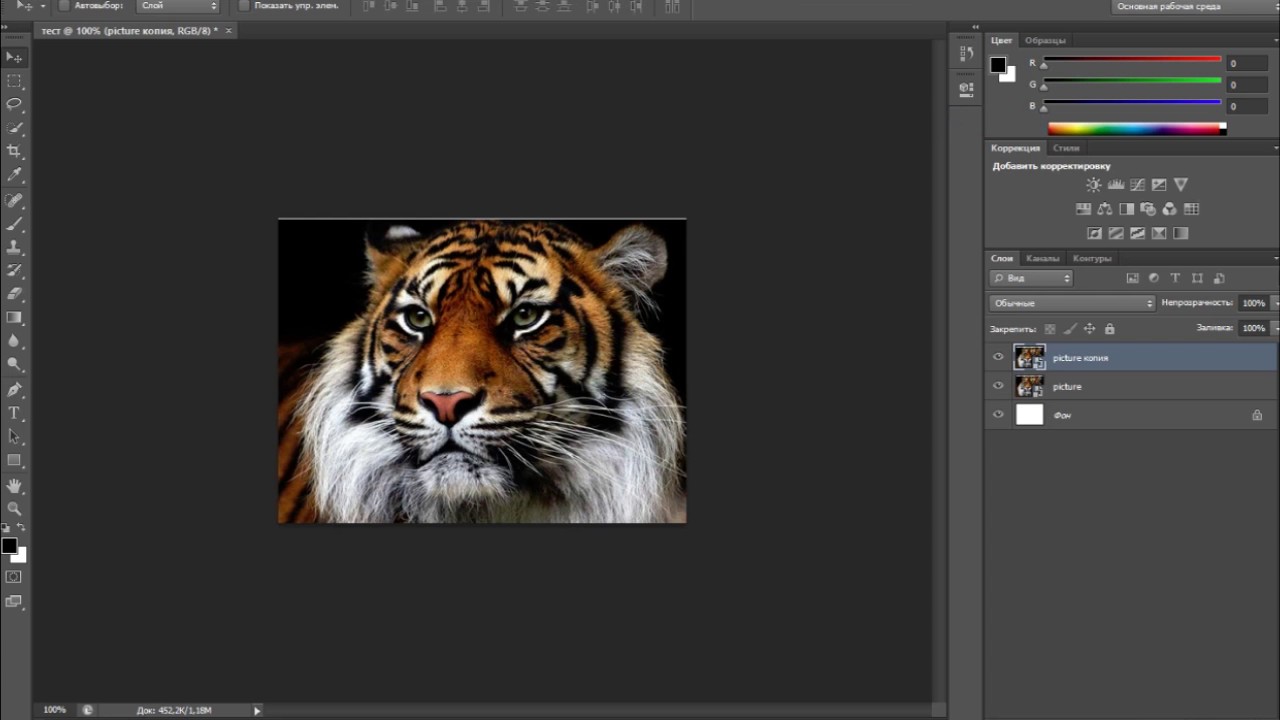
Task: Enable the Автовыбор checkbox
Action: pos(65,6)
